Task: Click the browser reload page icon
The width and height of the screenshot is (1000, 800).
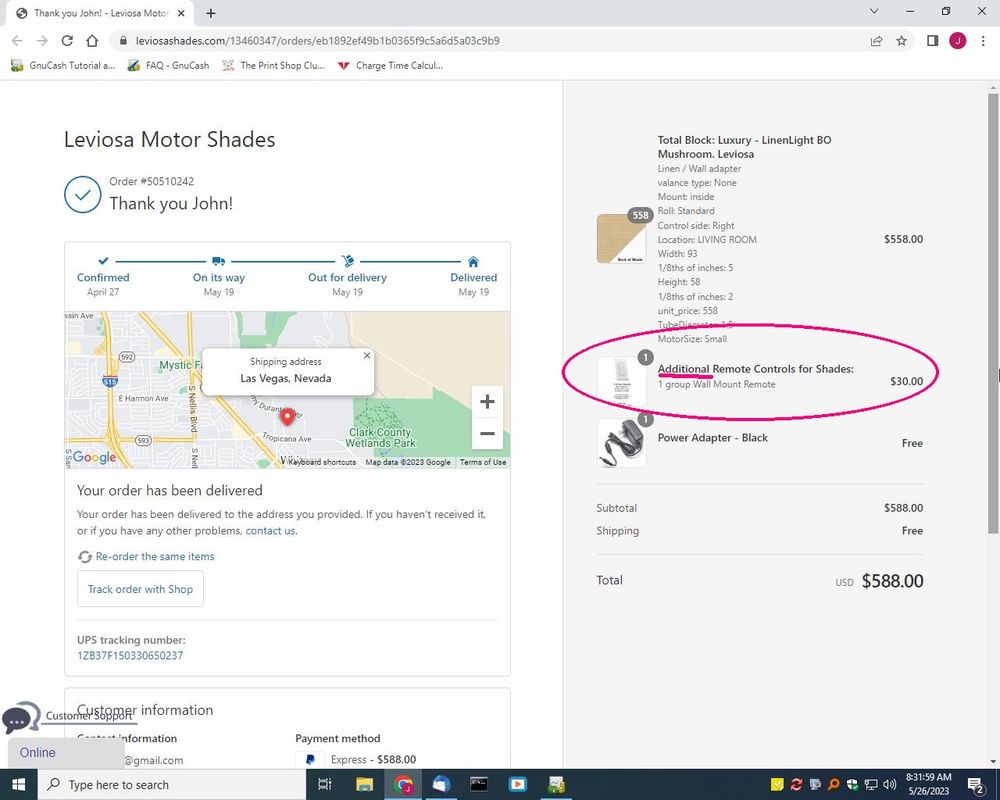Action: 67,41
